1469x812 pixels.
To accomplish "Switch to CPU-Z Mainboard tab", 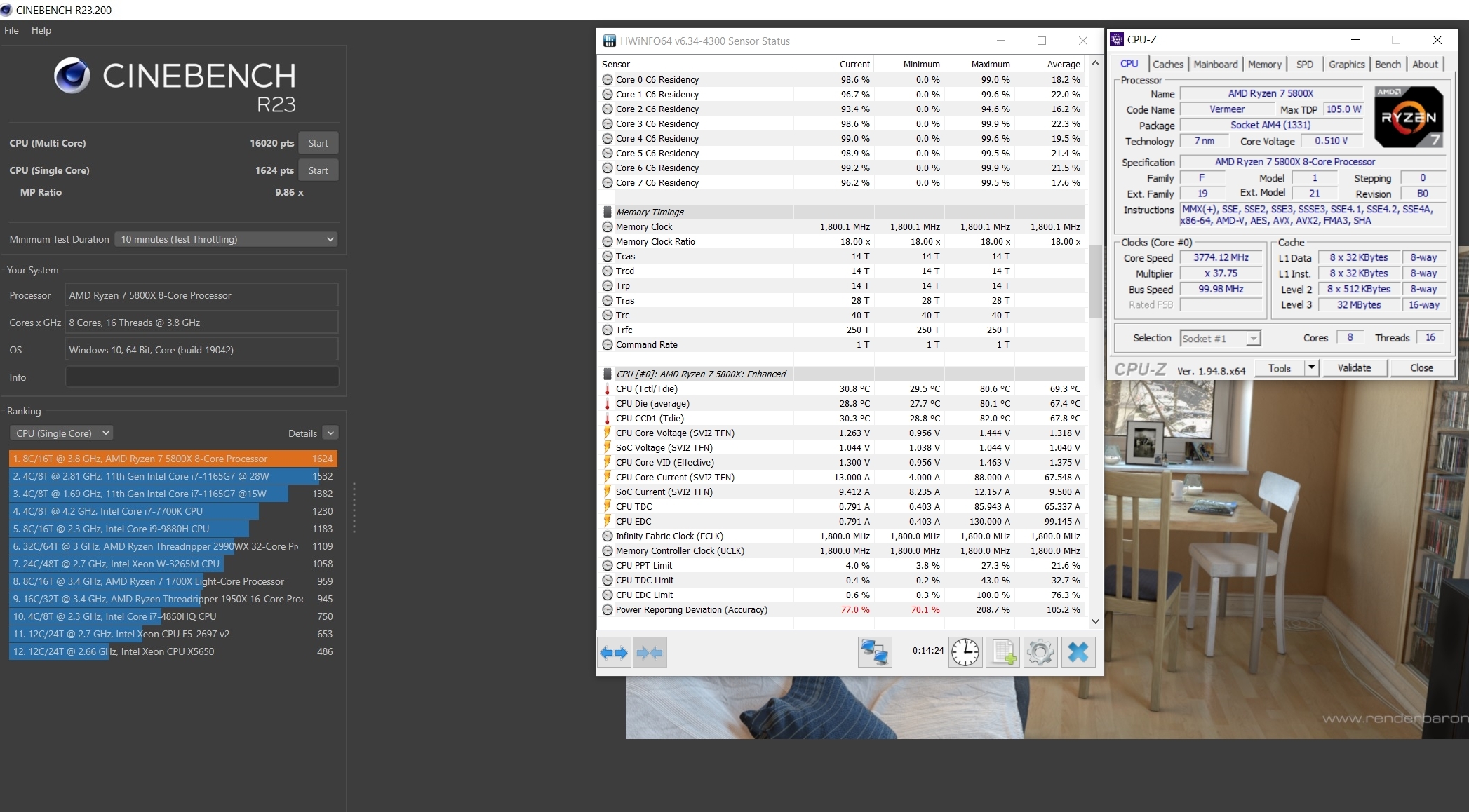I will point(1216,64).
